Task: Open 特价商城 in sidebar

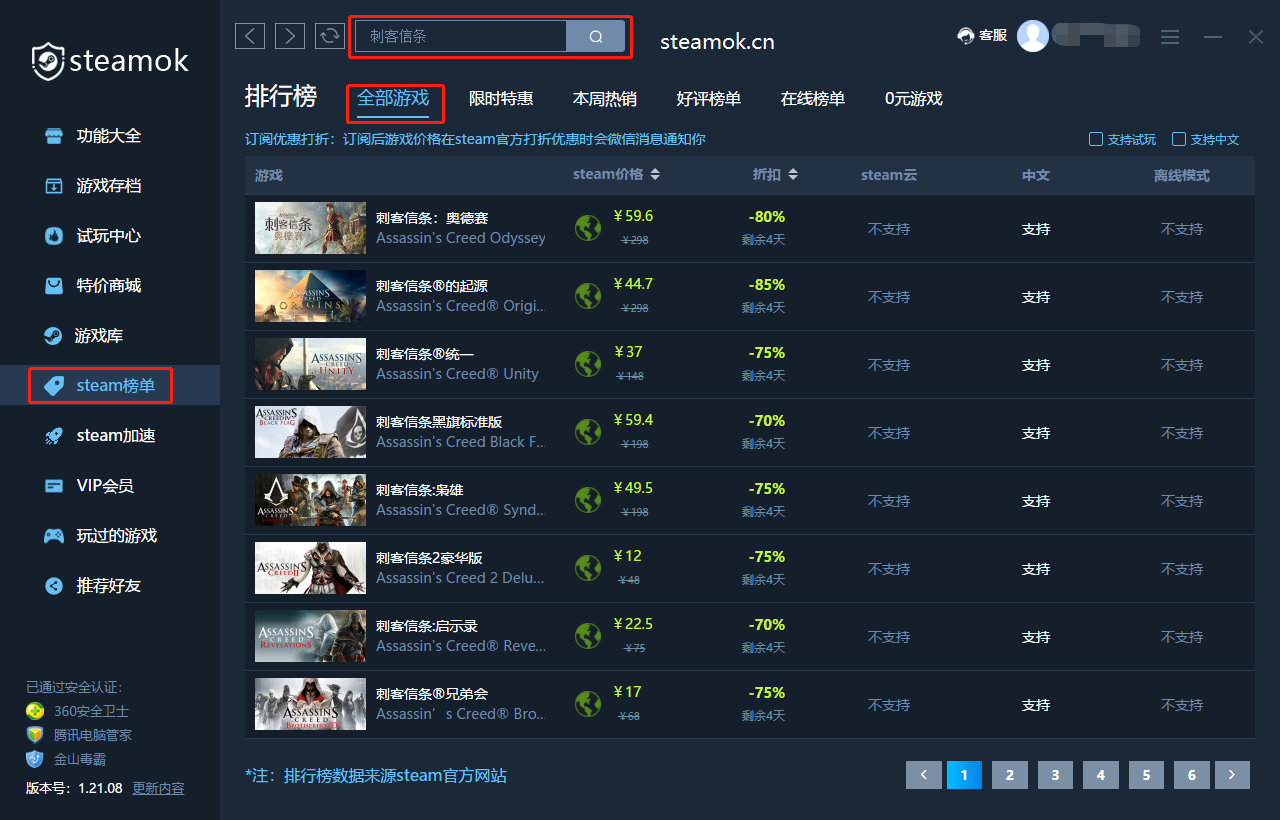Action: click(x=110, y=286)
